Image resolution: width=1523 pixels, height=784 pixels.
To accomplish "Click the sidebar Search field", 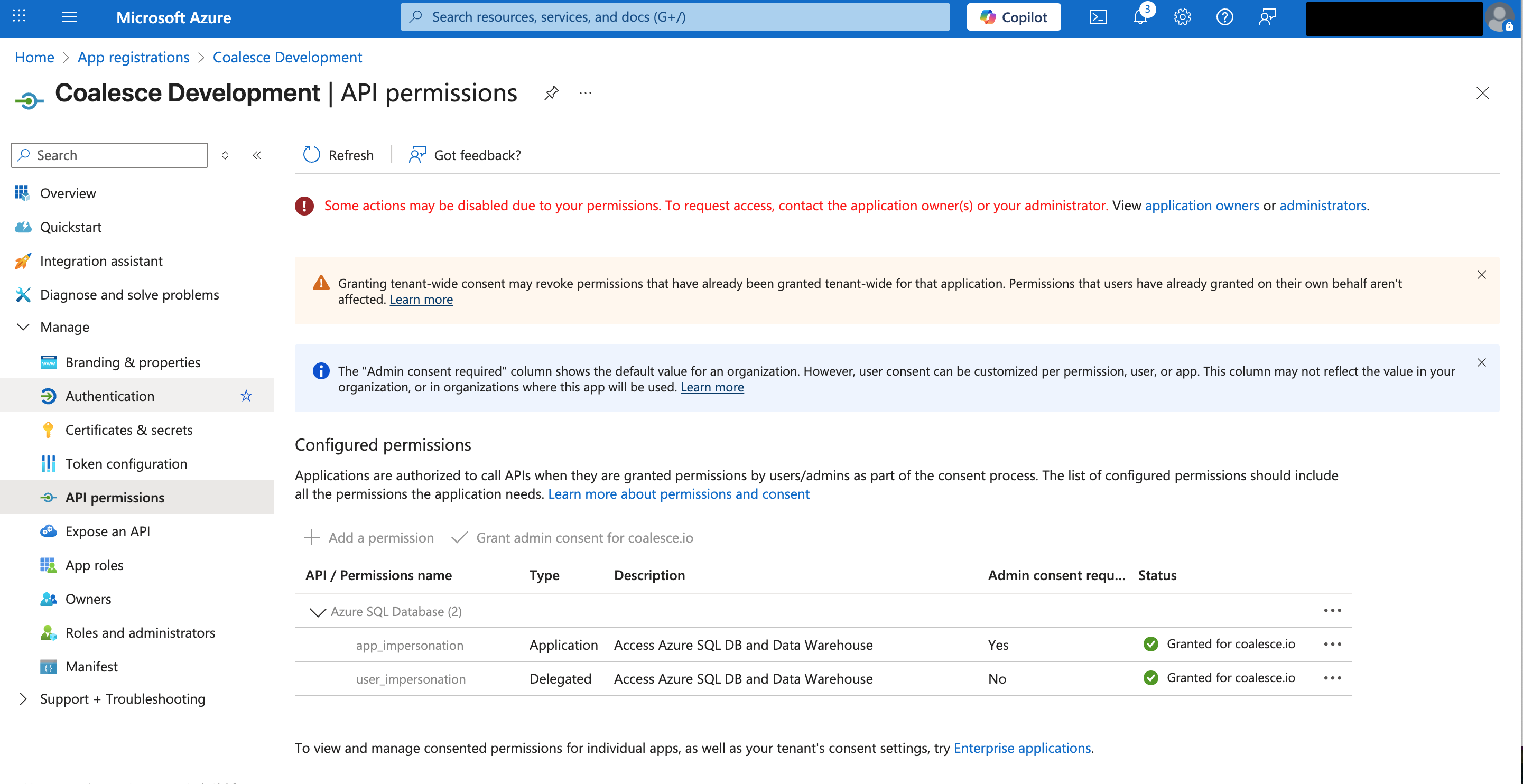I will click(109, 155).
